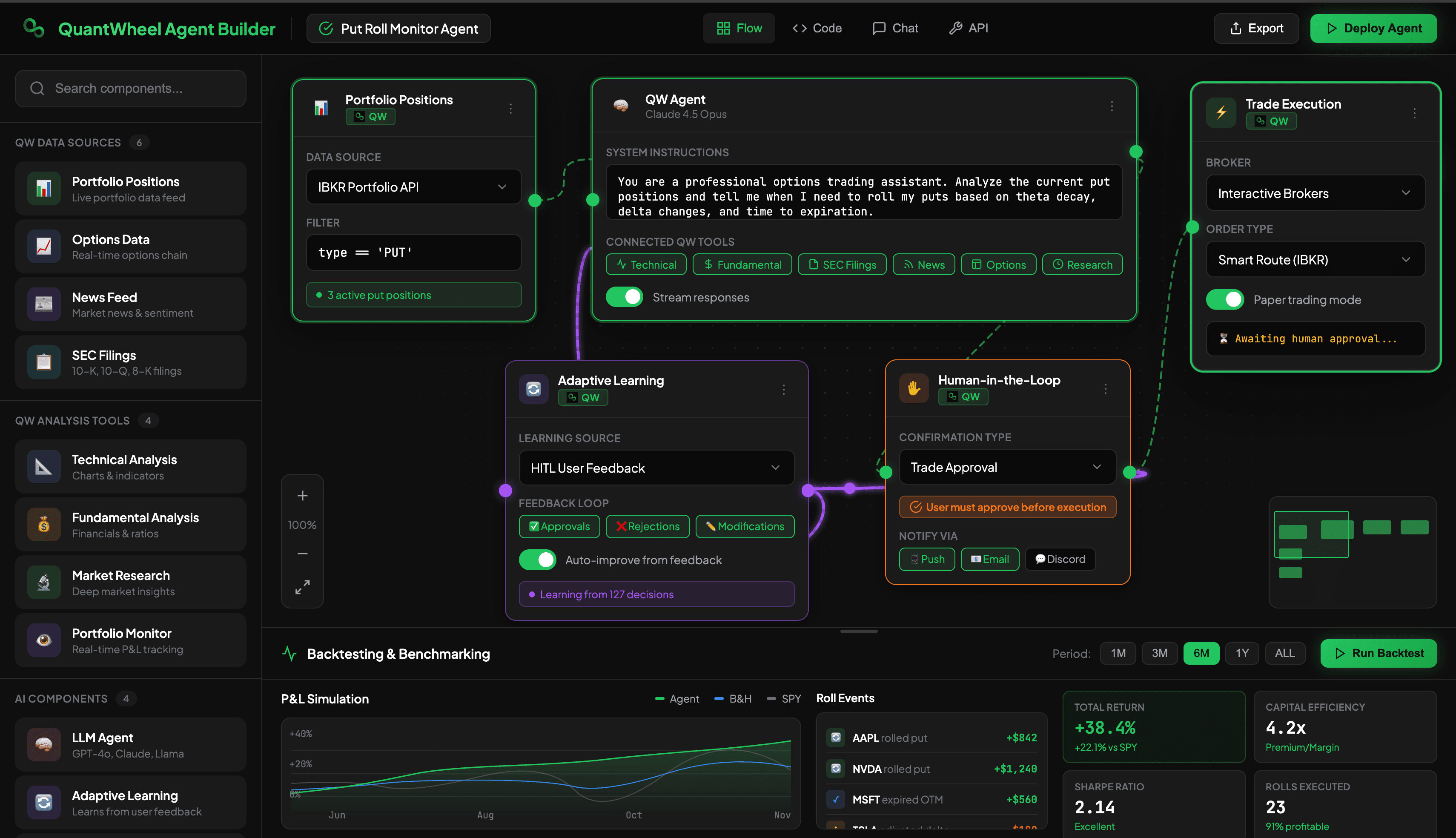The height and width of the screenshot is (838, 1456).
Task: Click the Trade Execution lightning bolt icon
Action: click(1221, 112)
